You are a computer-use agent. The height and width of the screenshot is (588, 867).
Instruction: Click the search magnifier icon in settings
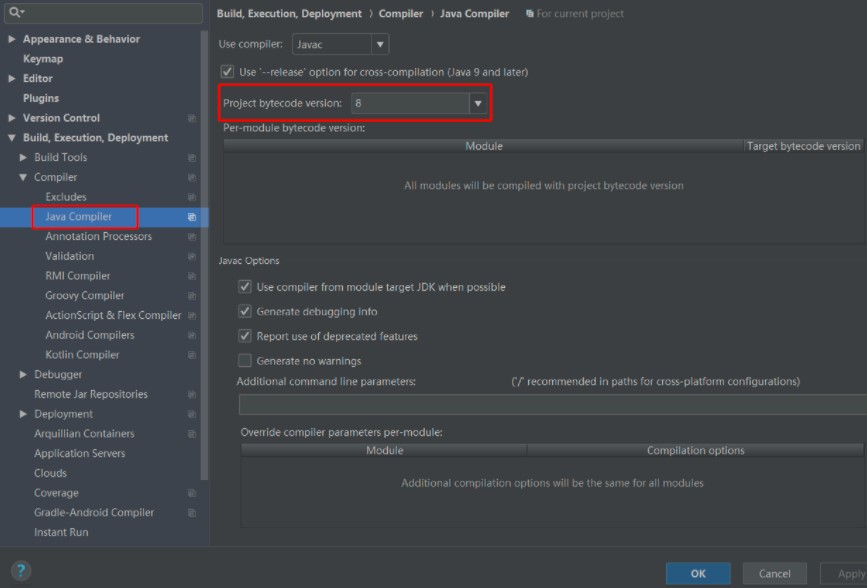(x=15, y=12)
